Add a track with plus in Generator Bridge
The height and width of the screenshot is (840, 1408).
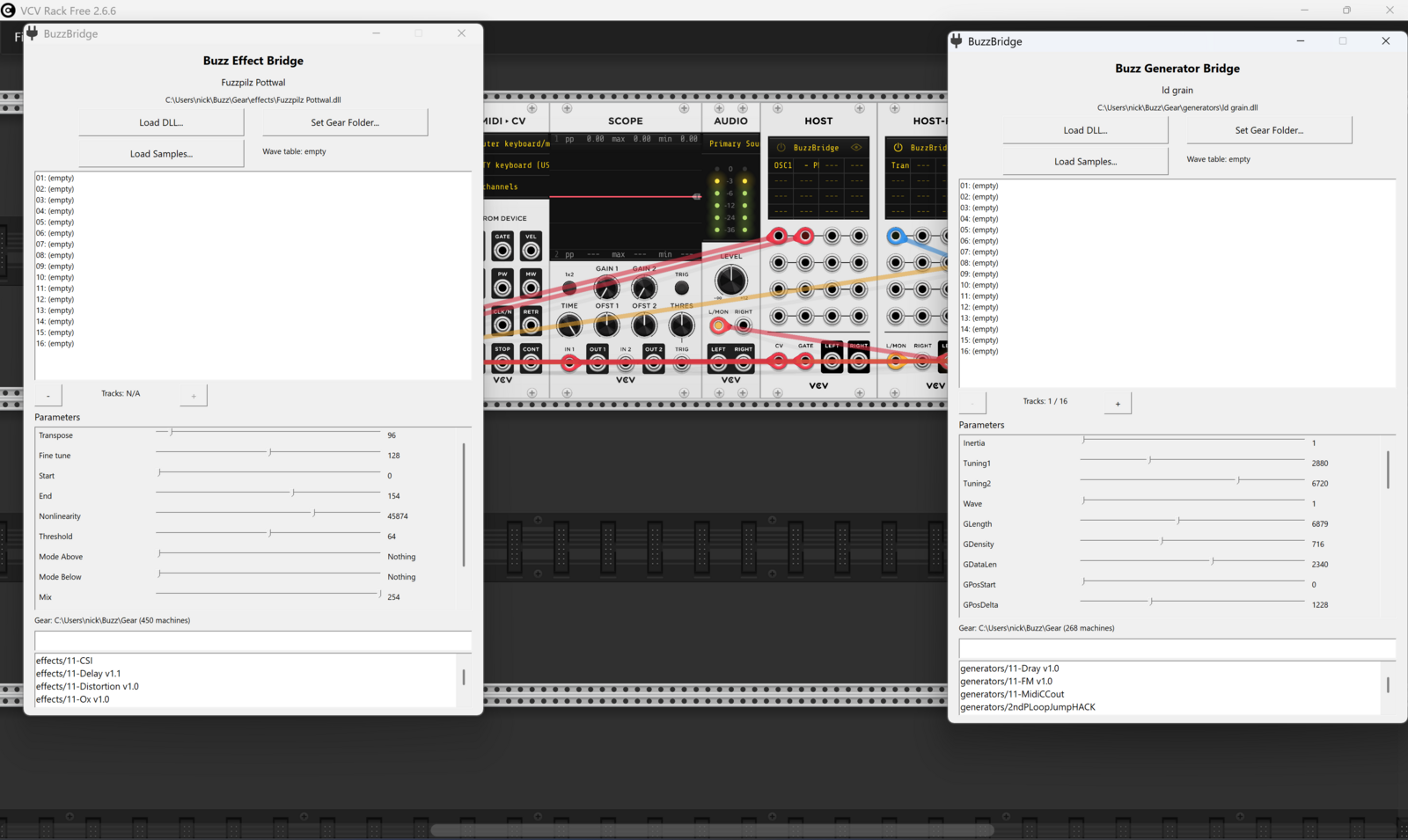pos(1118,403)
